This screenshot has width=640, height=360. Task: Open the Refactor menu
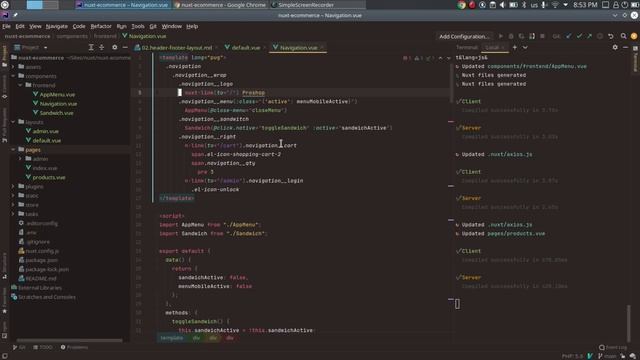click(101, 26)
